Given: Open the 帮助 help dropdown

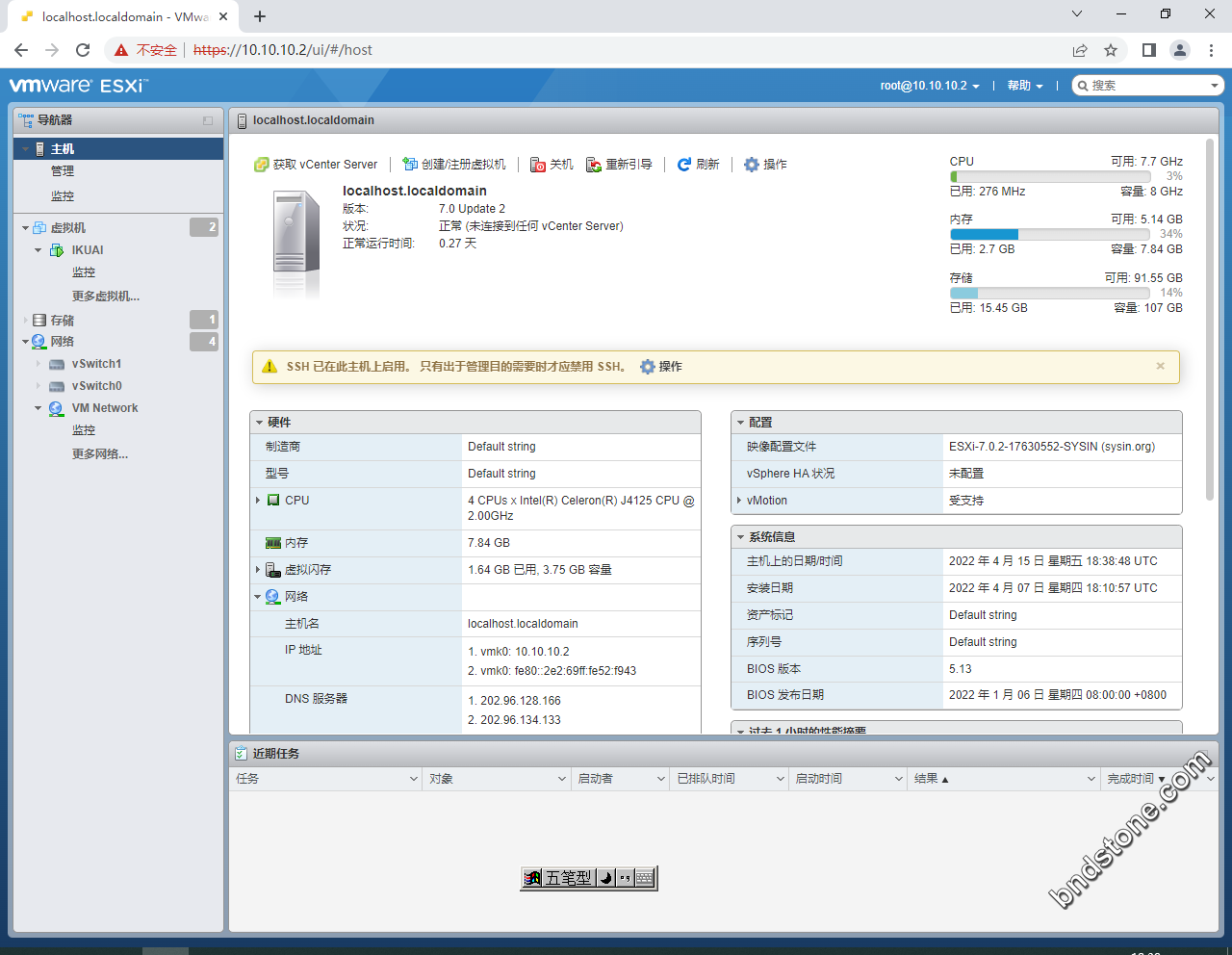Looking at the screenshot, I should 1025,86.
